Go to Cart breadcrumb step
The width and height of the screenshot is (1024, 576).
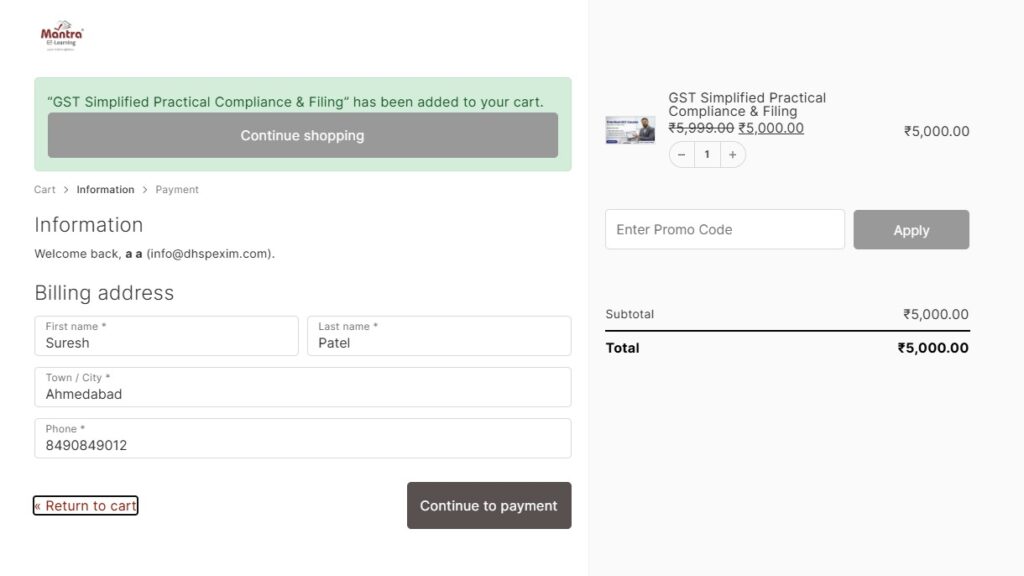coord(45,189)
